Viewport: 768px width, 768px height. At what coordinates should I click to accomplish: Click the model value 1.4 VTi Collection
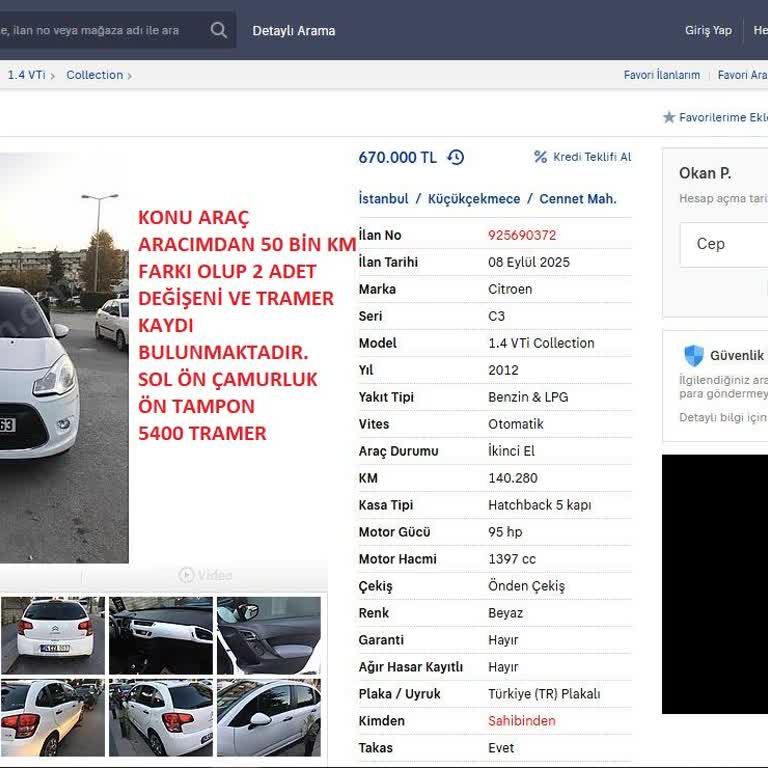coord(541,343)
